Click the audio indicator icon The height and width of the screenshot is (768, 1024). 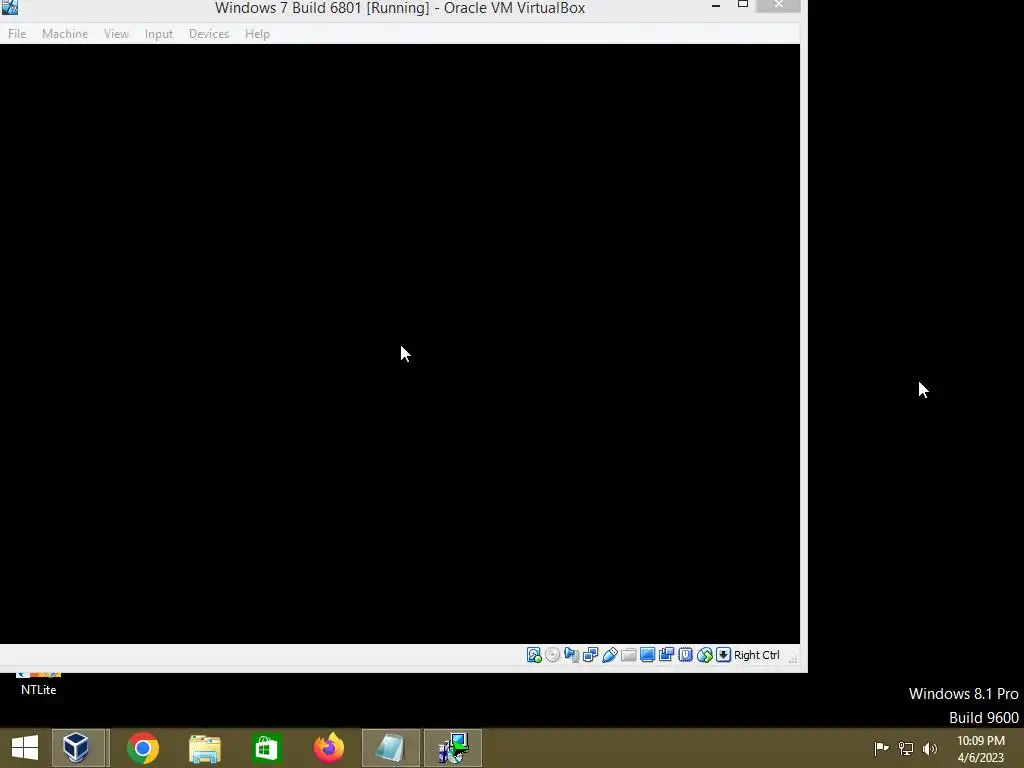pos(571,655)
